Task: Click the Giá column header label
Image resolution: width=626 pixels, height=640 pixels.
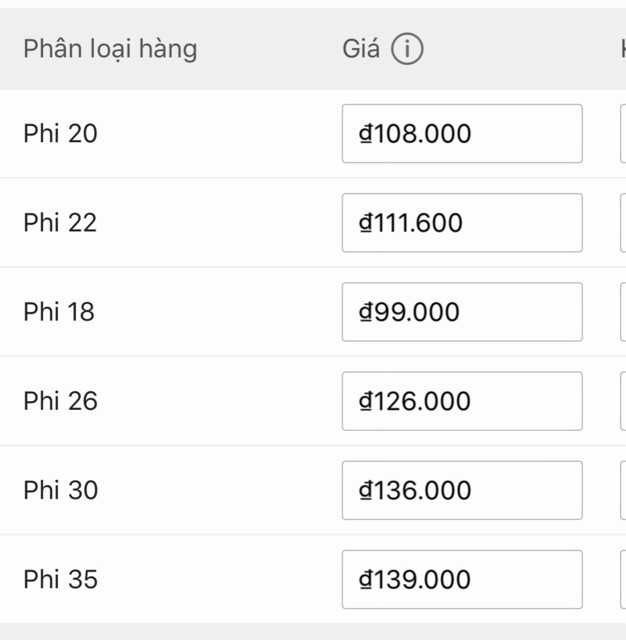Action: [361, 49]
